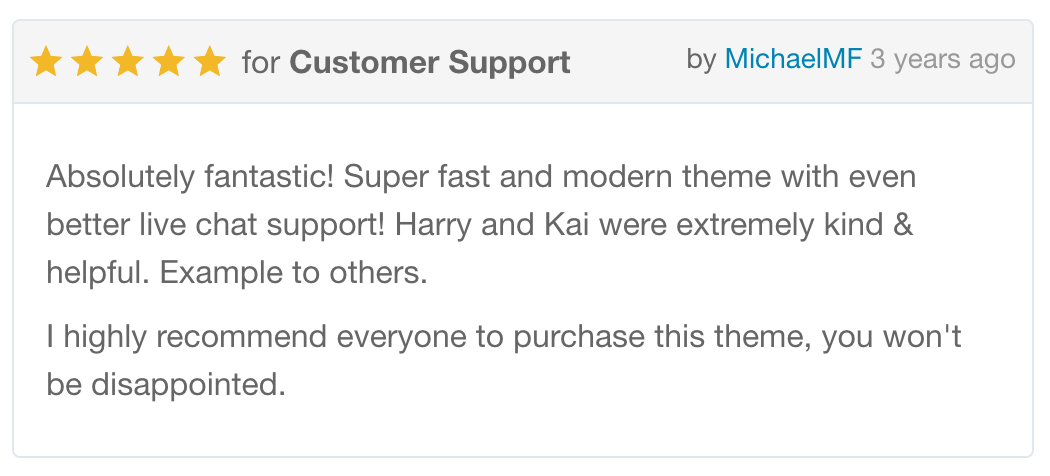Click the "Example to others." sentence

coord(293,272)
